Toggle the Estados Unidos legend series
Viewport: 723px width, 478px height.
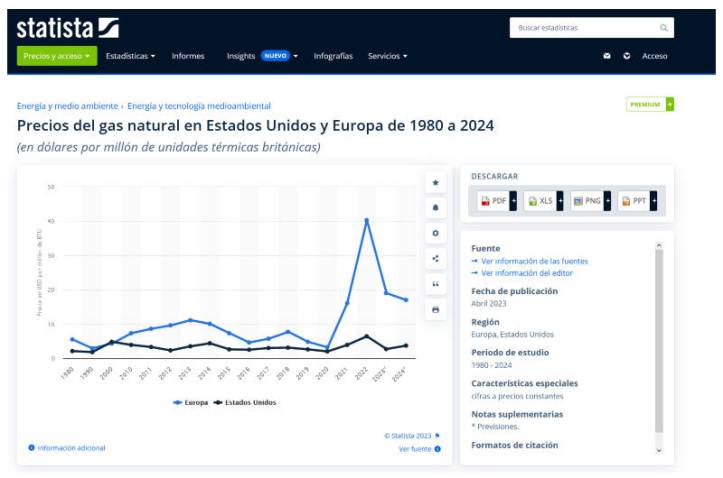tap(243, 402)
